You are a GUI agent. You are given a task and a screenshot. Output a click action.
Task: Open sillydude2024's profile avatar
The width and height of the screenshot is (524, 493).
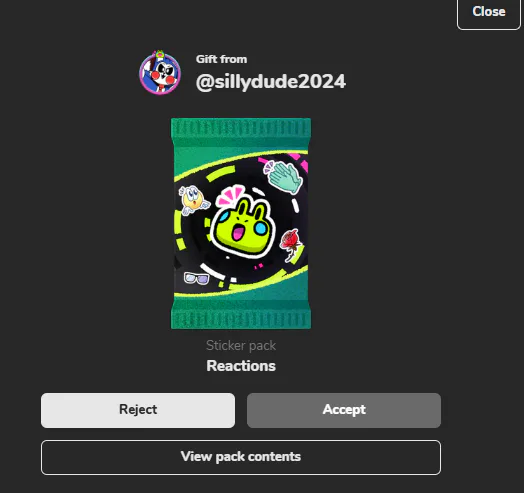[160, 73]
